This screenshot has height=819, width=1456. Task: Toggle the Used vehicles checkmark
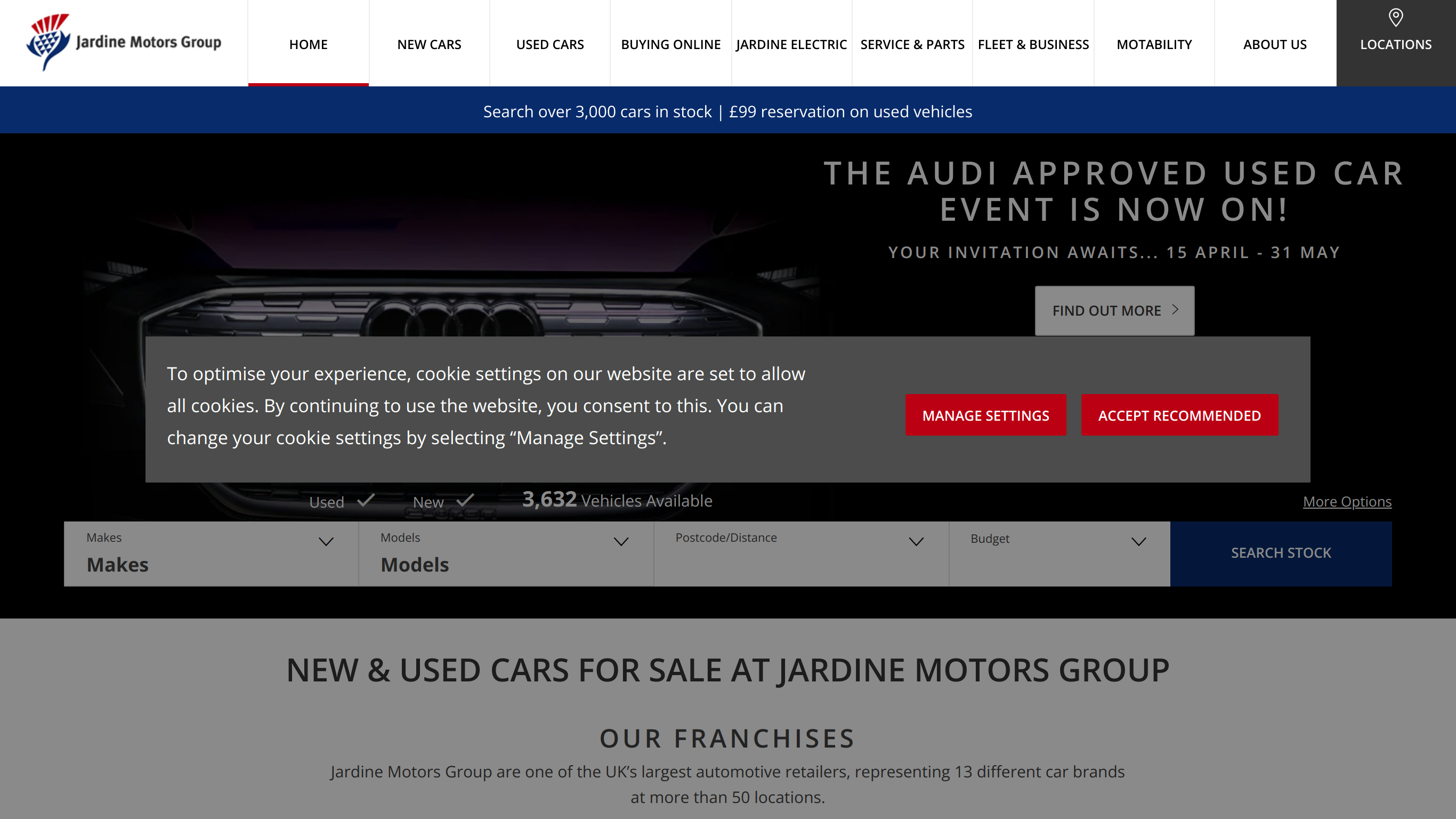(366, 500)
